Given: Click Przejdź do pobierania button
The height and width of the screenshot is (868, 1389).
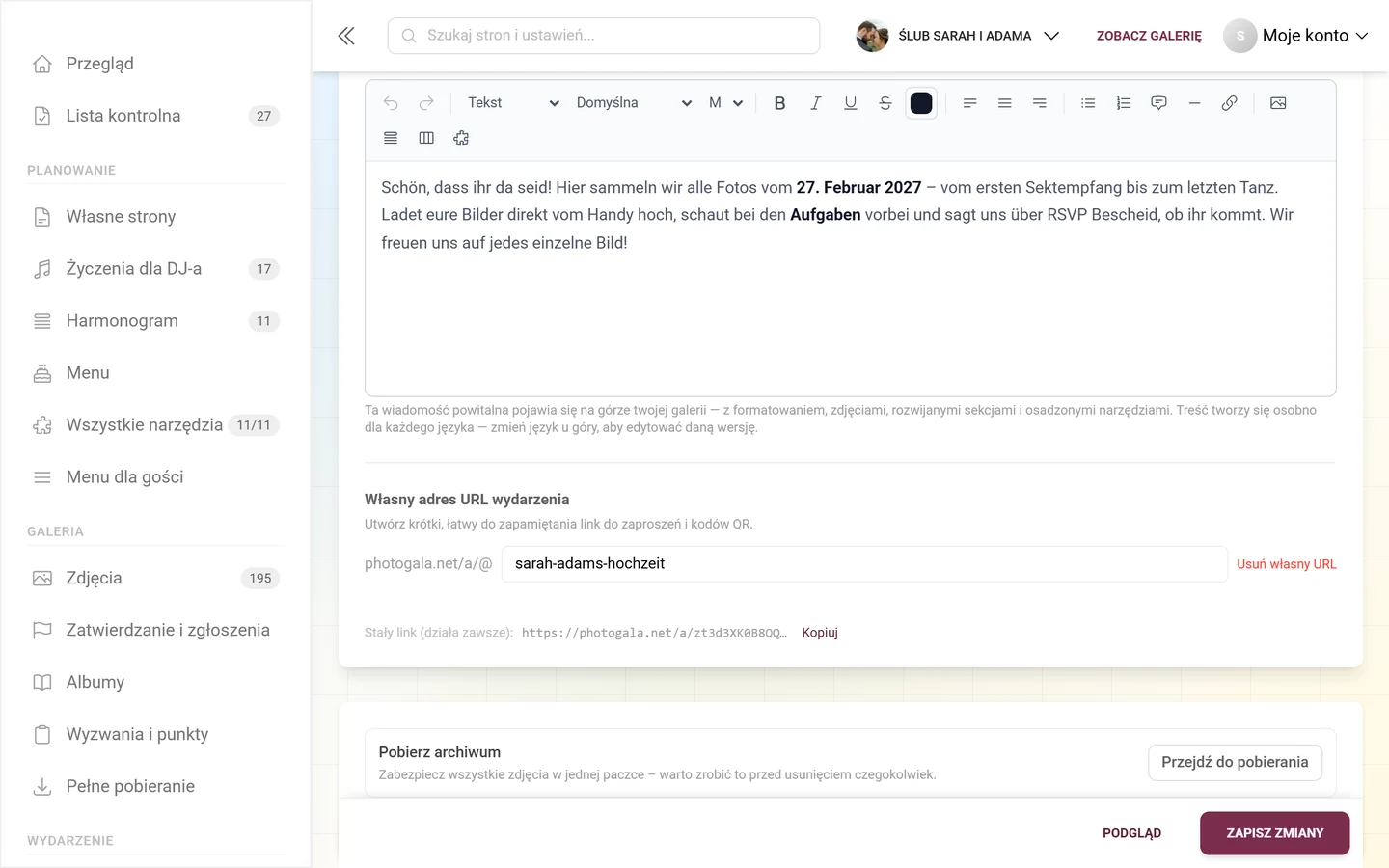Looking at the screenshot, I should [x=1235, y=762].
